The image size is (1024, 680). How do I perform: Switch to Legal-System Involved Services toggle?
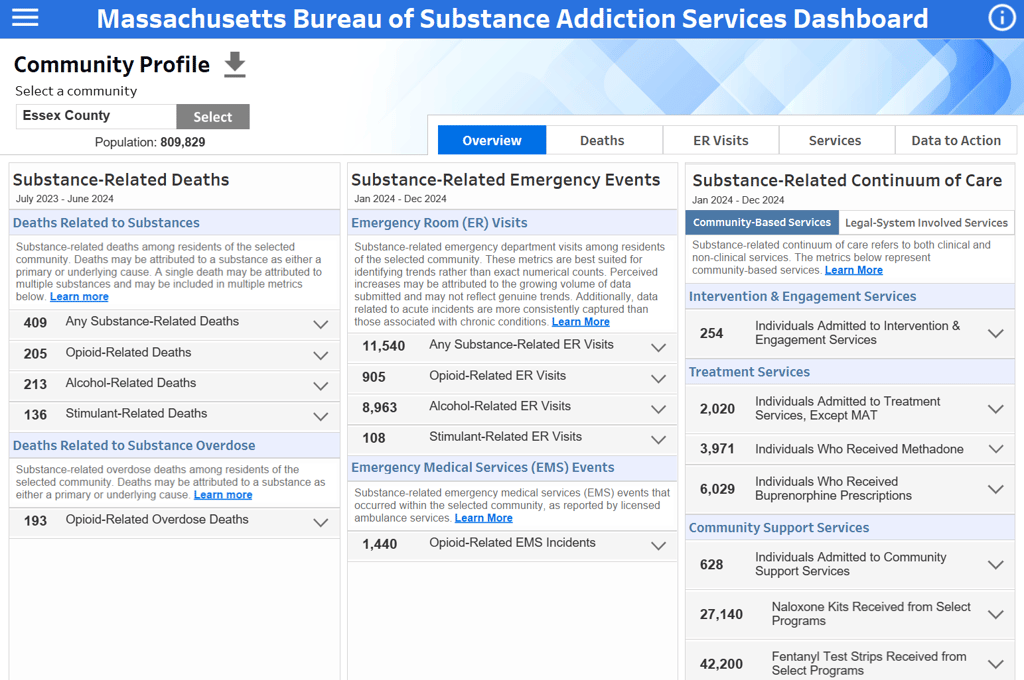click(926, 222)
